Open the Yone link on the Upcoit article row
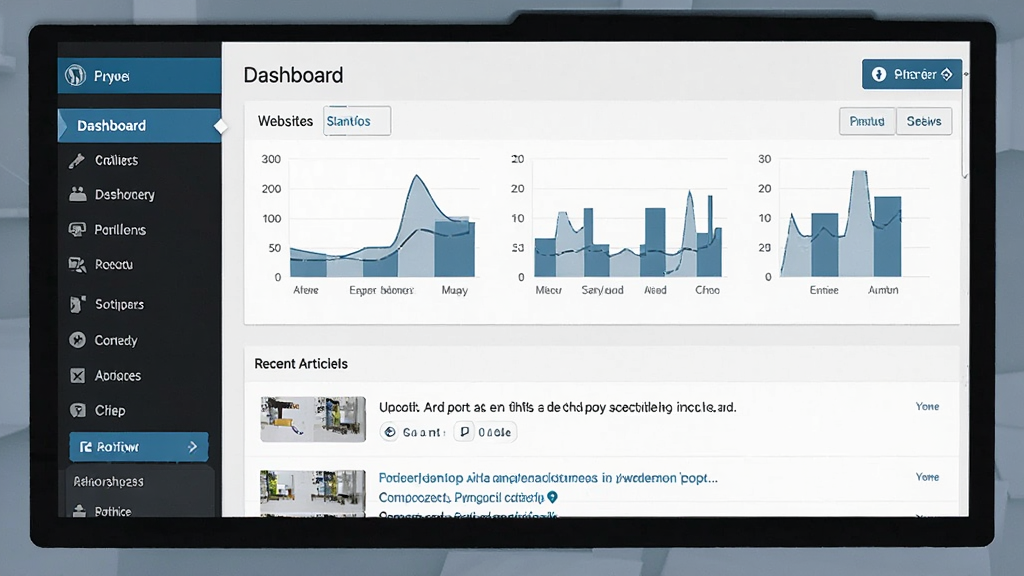The height and width of the screenshot is (576, 1024). (927, 406)
